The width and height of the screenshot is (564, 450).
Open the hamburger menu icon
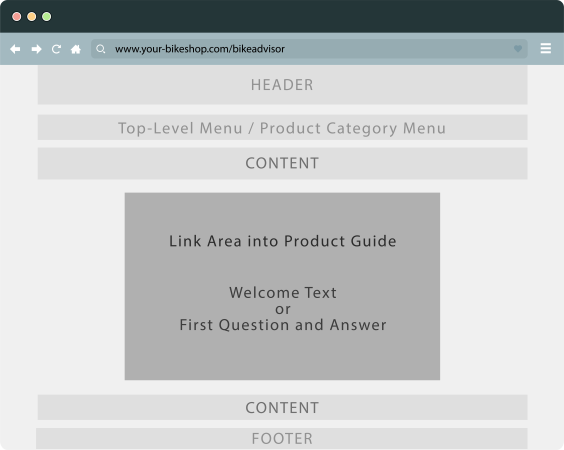(546, 48)
